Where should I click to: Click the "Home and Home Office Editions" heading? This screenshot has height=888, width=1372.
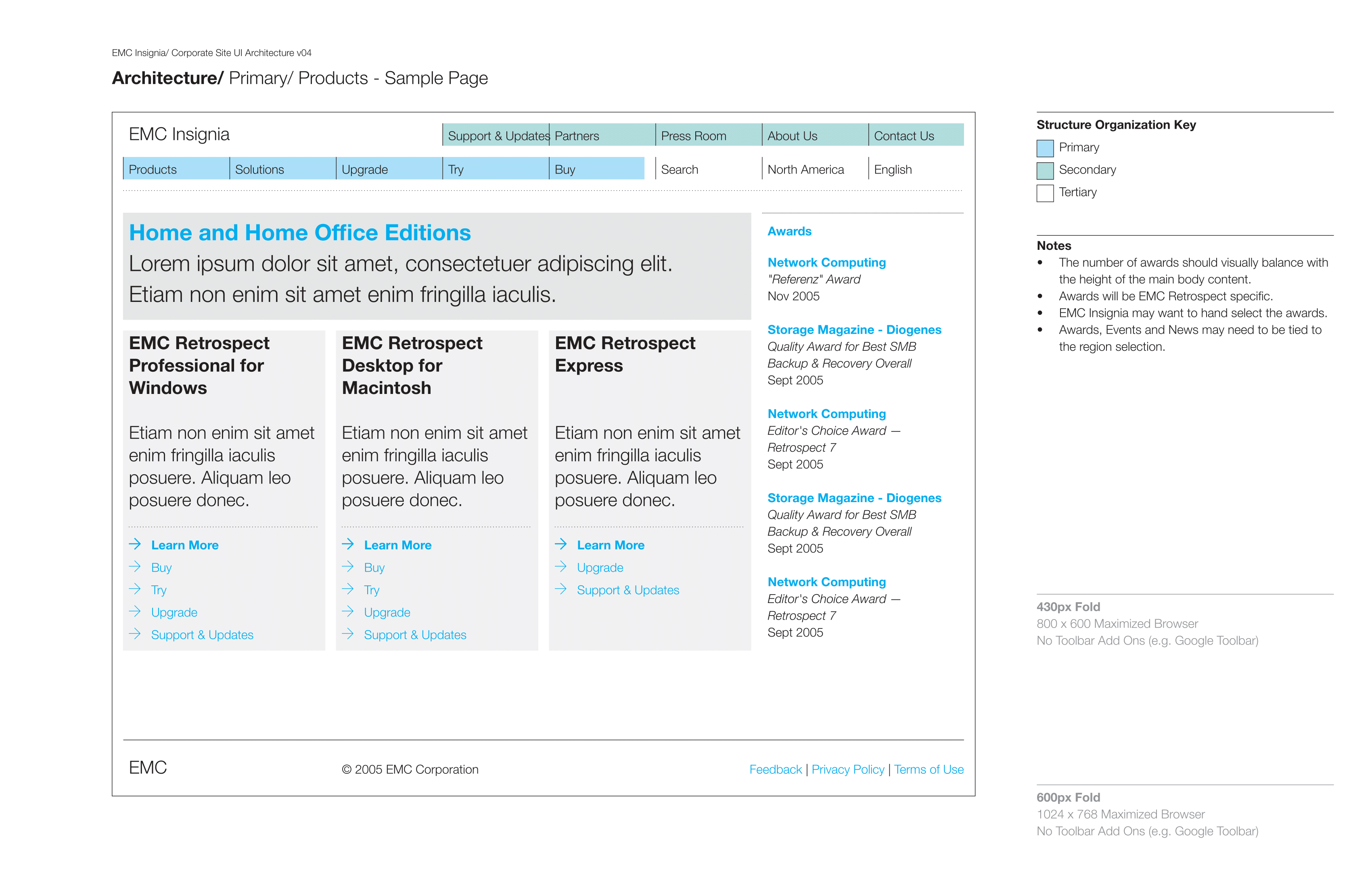300,232
